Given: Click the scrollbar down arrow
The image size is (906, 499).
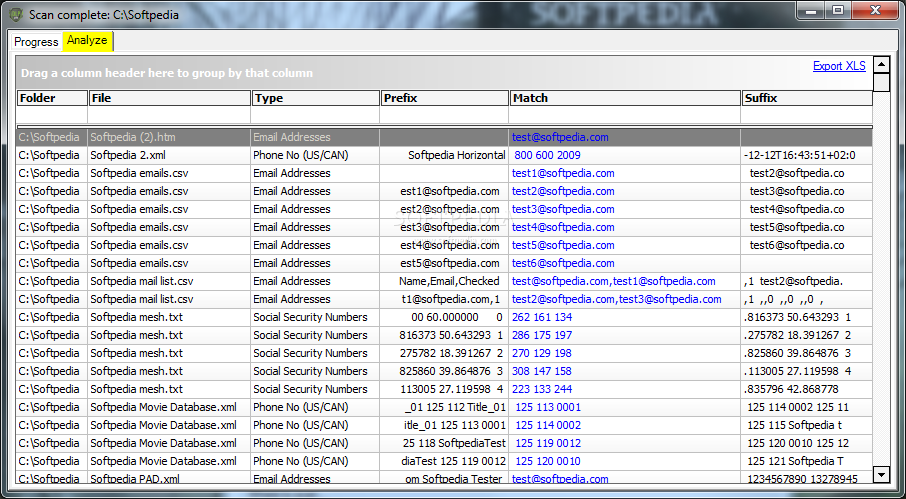Looking at the screenshot, I should point(881,475).
